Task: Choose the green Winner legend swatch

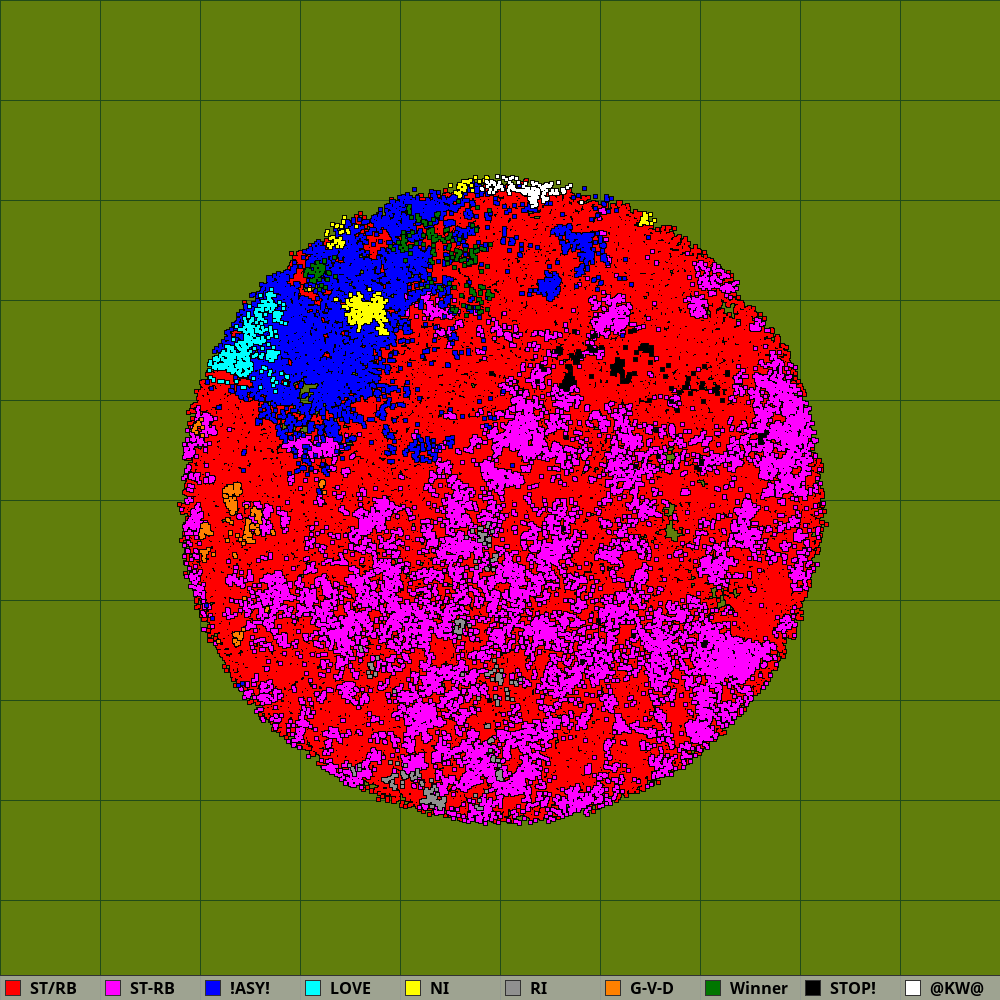Action: tap(713, 988)
